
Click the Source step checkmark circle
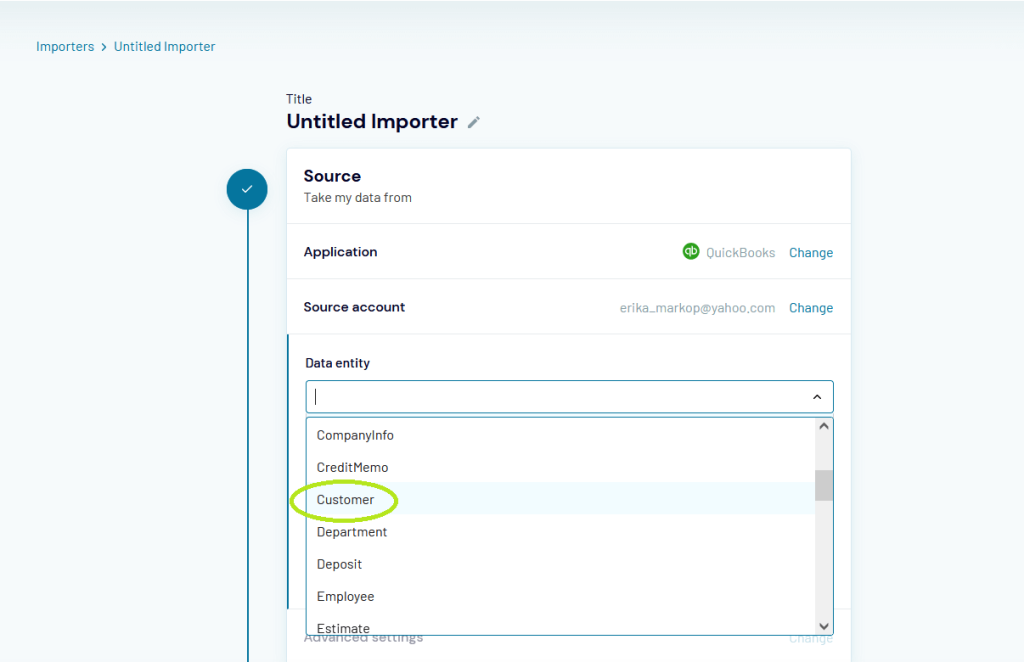247,189
